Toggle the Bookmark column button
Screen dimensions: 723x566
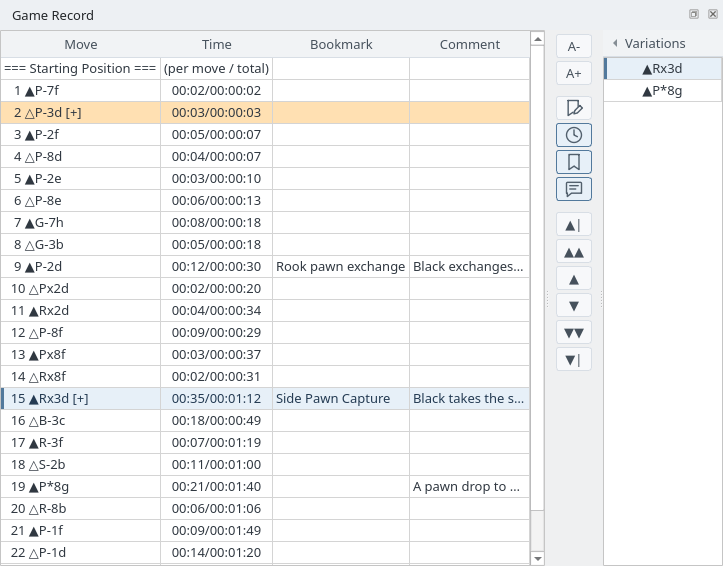click(x=574, y=162)
